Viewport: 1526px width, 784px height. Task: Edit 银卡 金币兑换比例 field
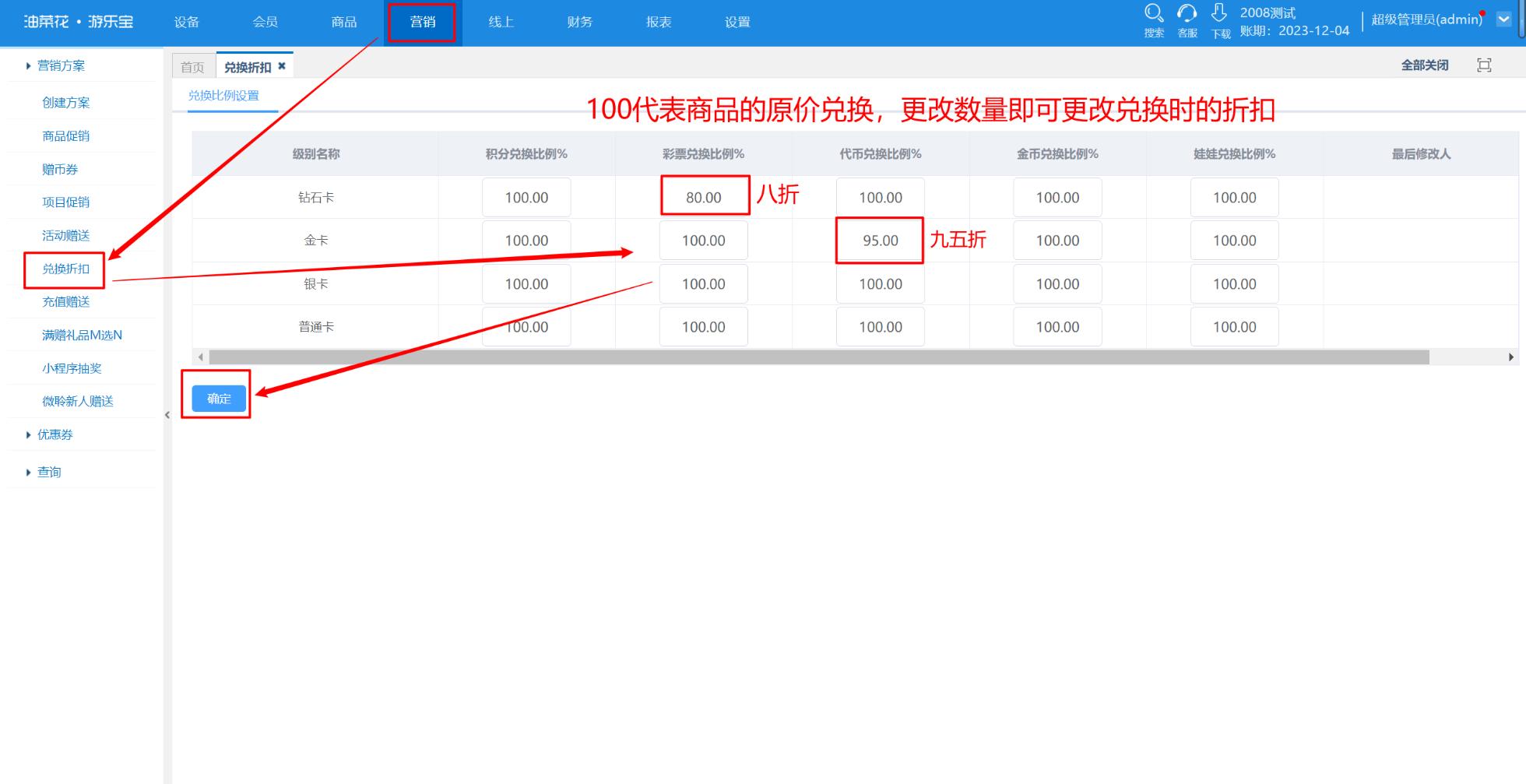coord(1057,284)
